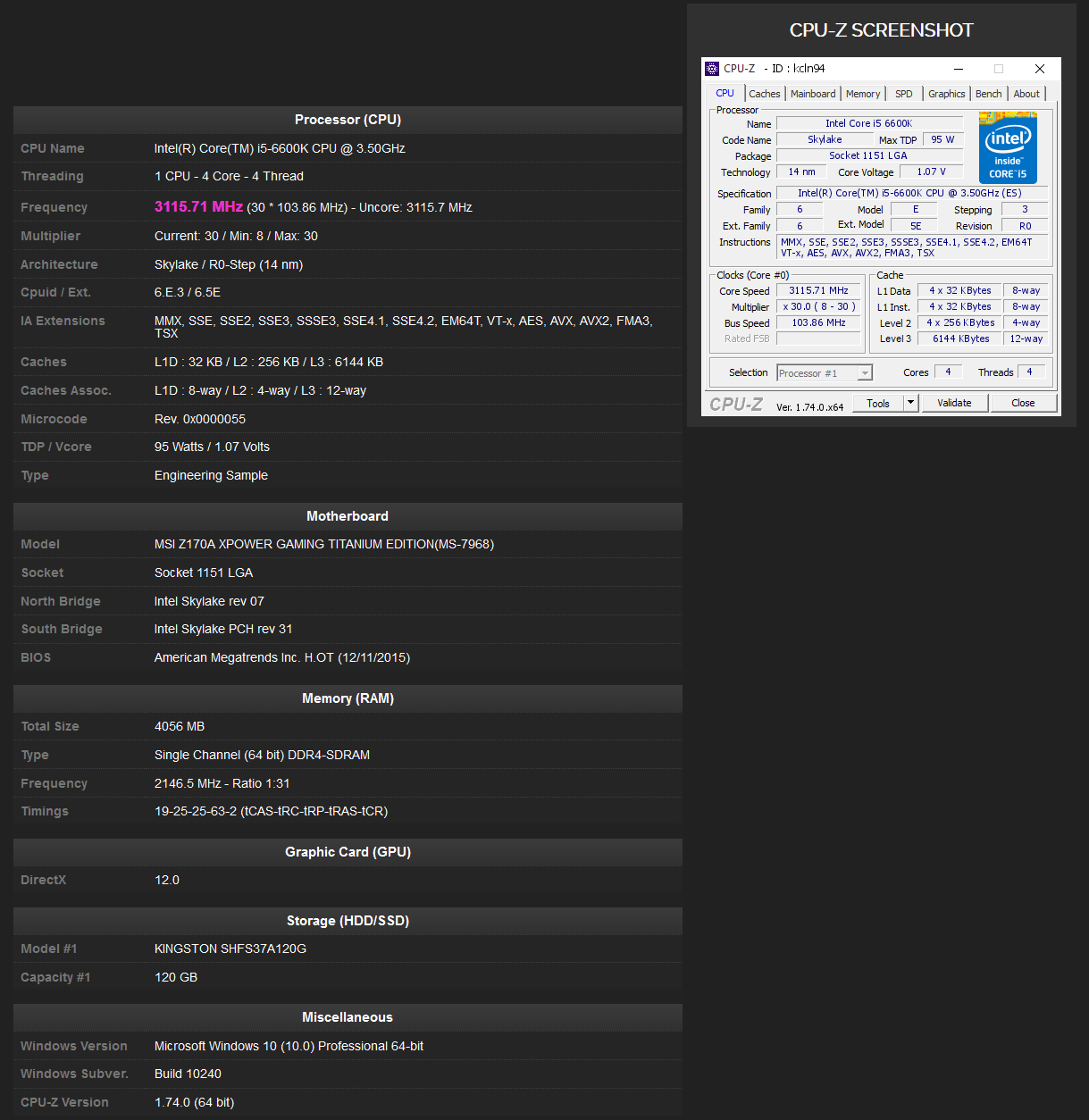This screenshot has width=1089, height=1120.
Task: Click the Graphic Card (GPU) section header
Action: (348, 852)
